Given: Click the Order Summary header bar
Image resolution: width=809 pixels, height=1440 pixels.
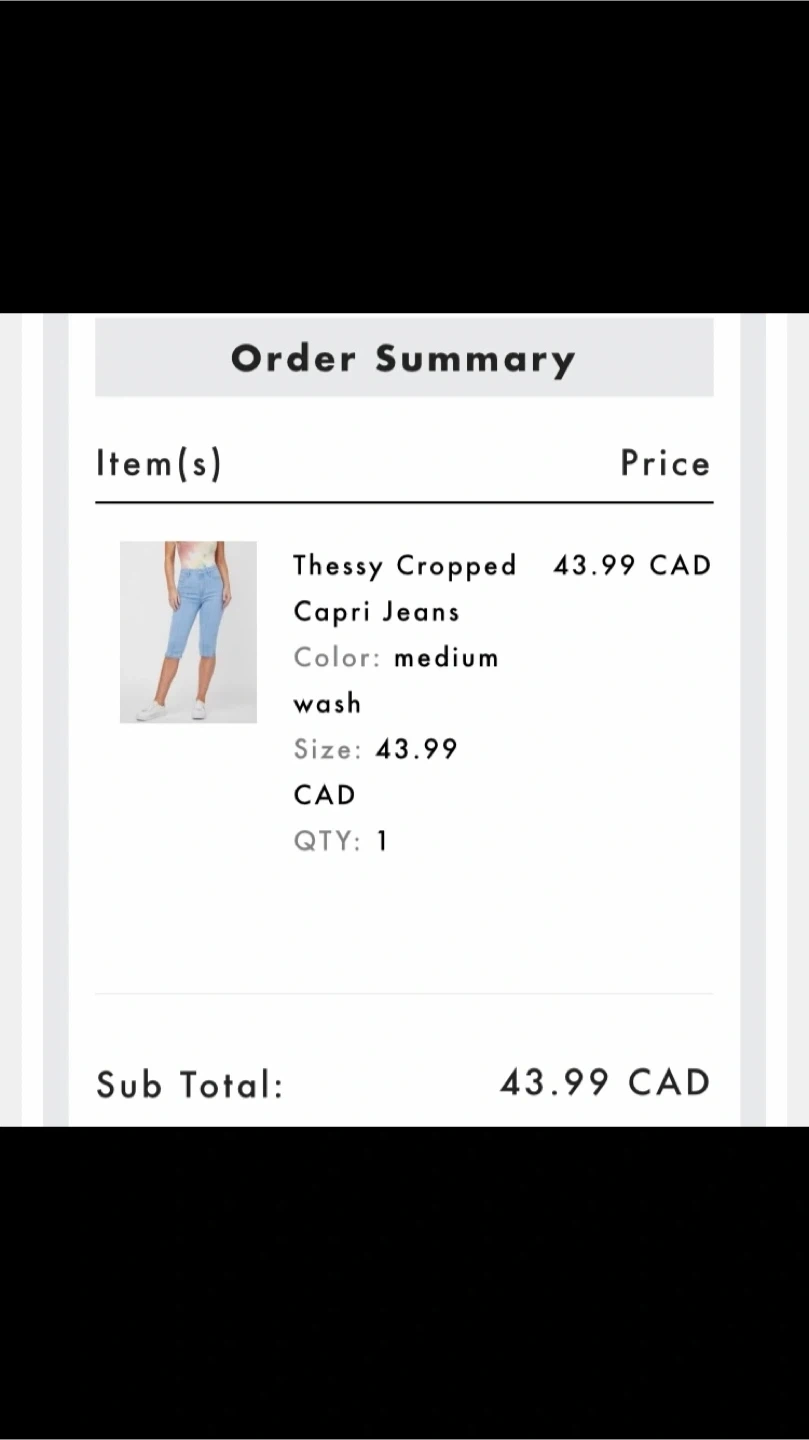Looking at the screenshot, I should click(404, 358).
